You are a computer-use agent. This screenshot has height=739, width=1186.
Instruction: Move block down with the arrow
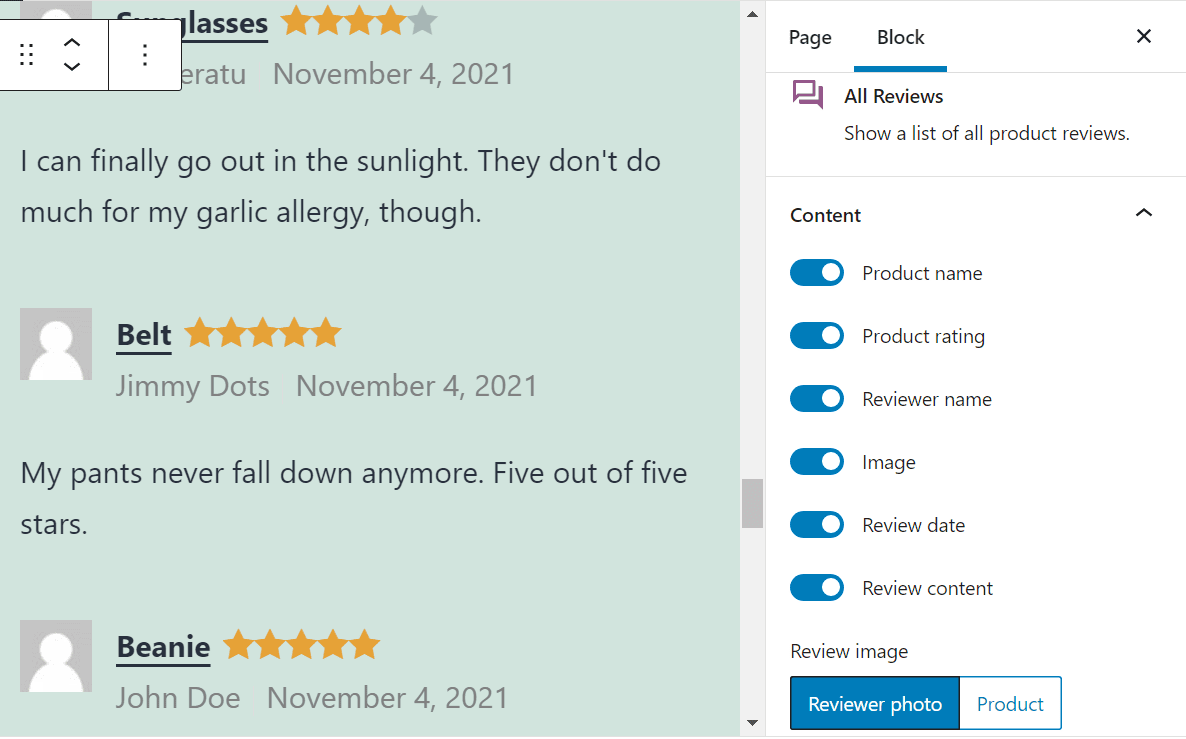click(x=72, y=67)
